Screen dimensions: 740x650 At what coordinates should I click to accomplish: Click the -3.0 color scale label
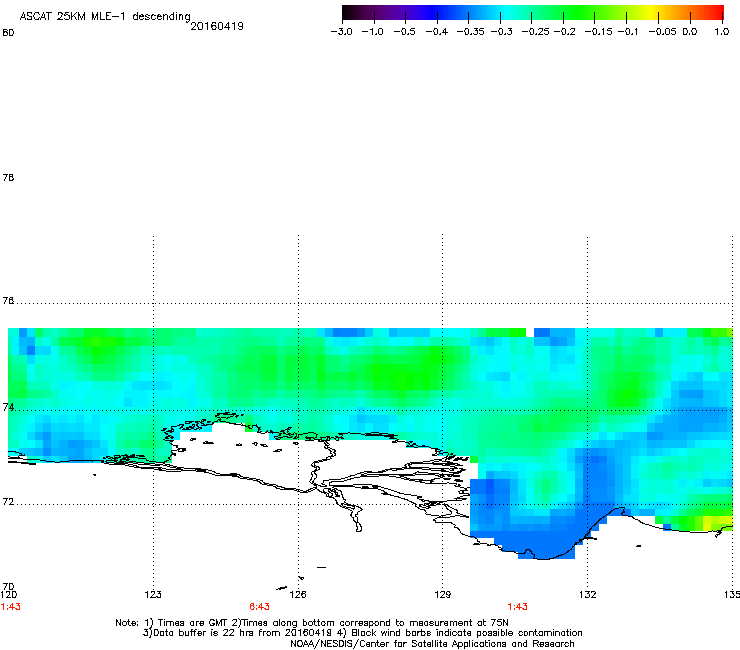(x=342, y=32)
